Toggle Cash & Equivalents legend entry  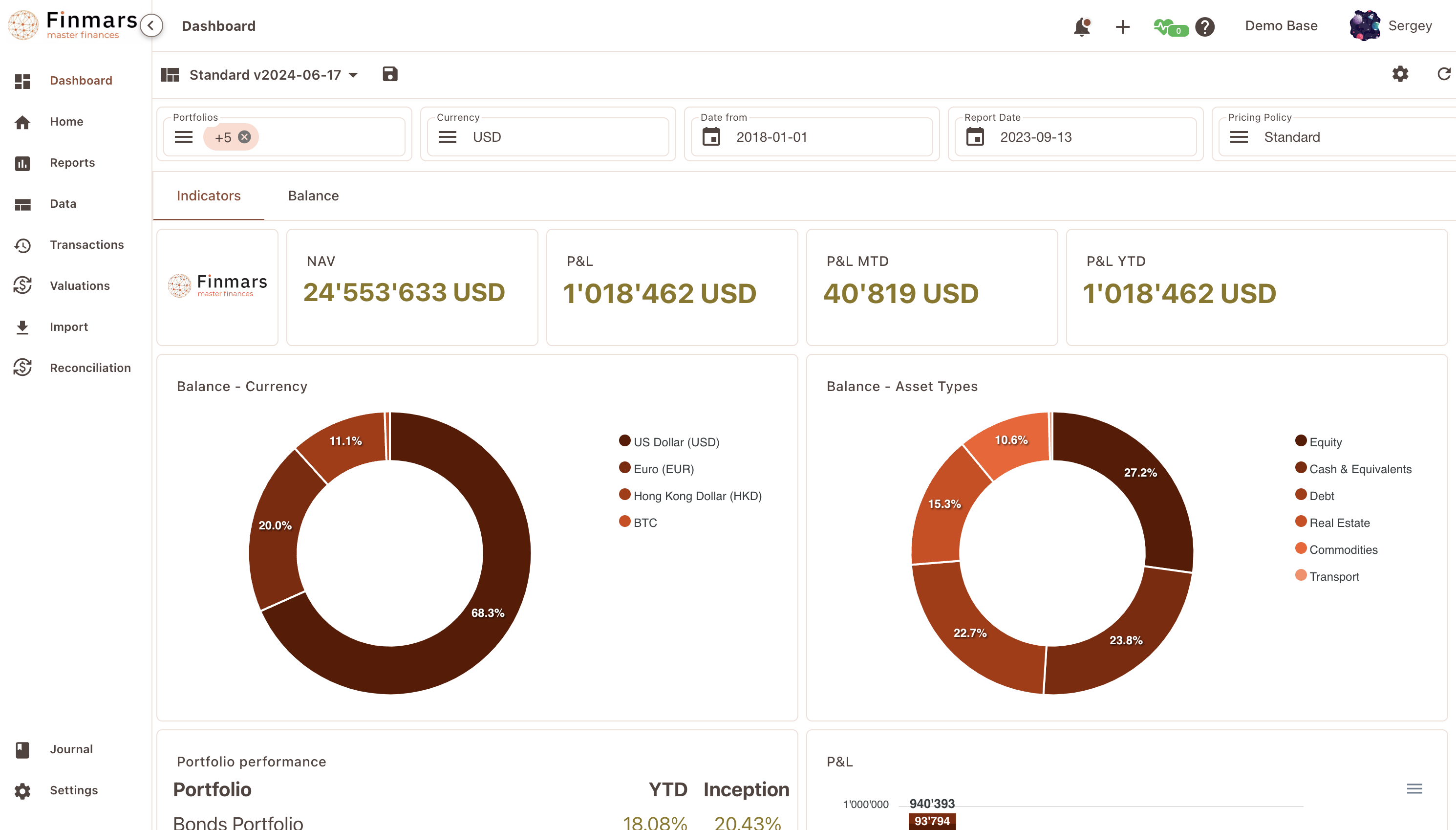click(x=1353, y=469)
